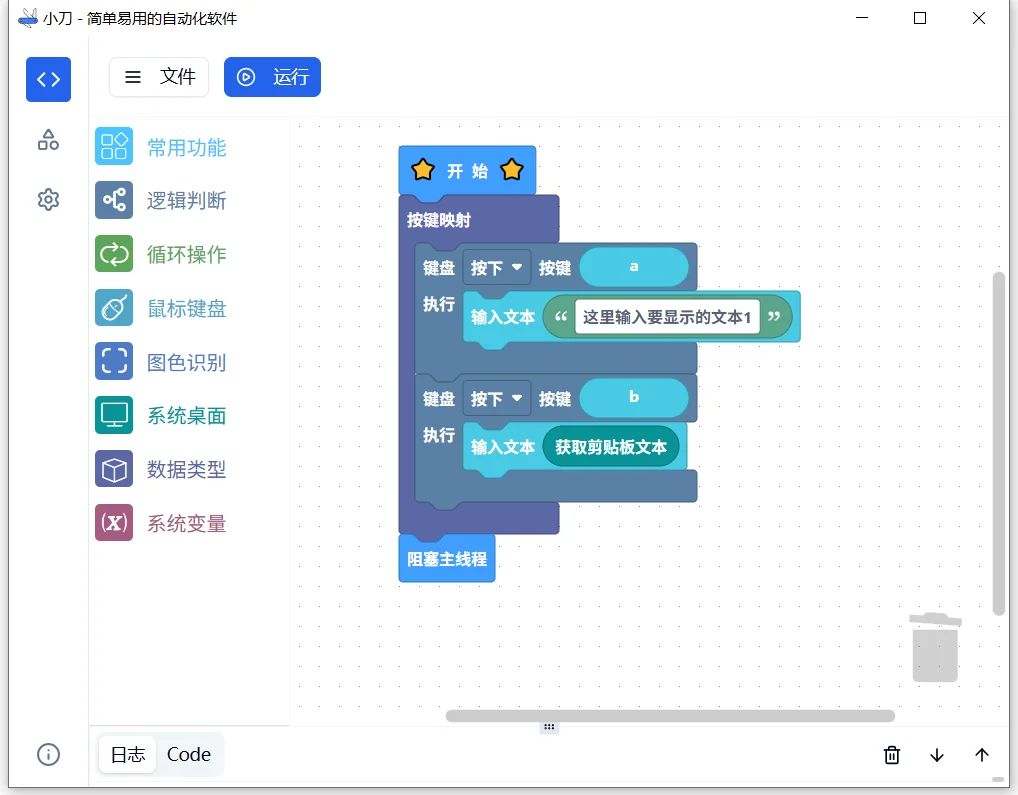Click the 运行 button to run the script
1018x795 pixels.
point(272,77)
